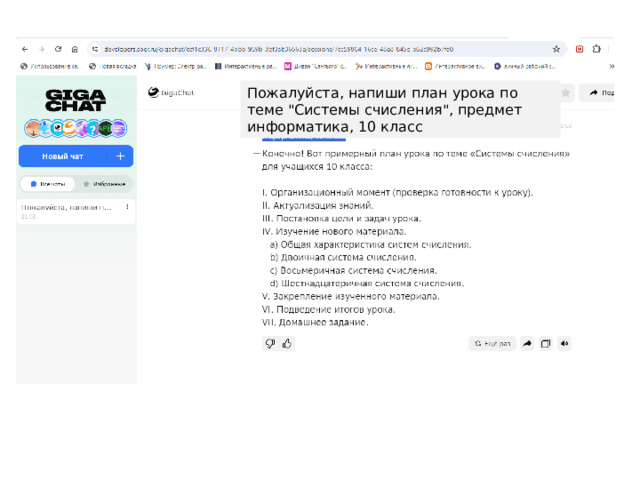Click the text "II. Актуализация знаний."

point(318,205)
